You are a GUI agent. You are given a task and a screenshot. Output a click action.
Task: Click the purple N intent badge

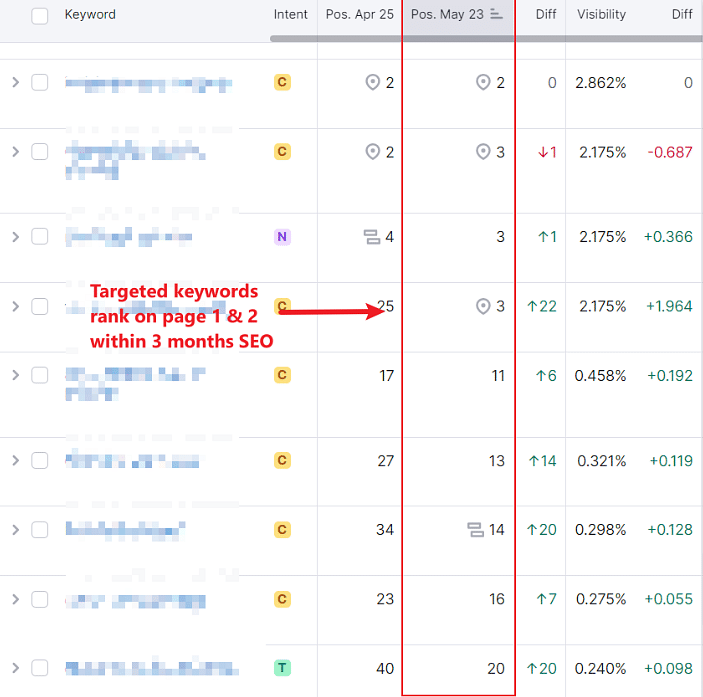tap(282, 237)
